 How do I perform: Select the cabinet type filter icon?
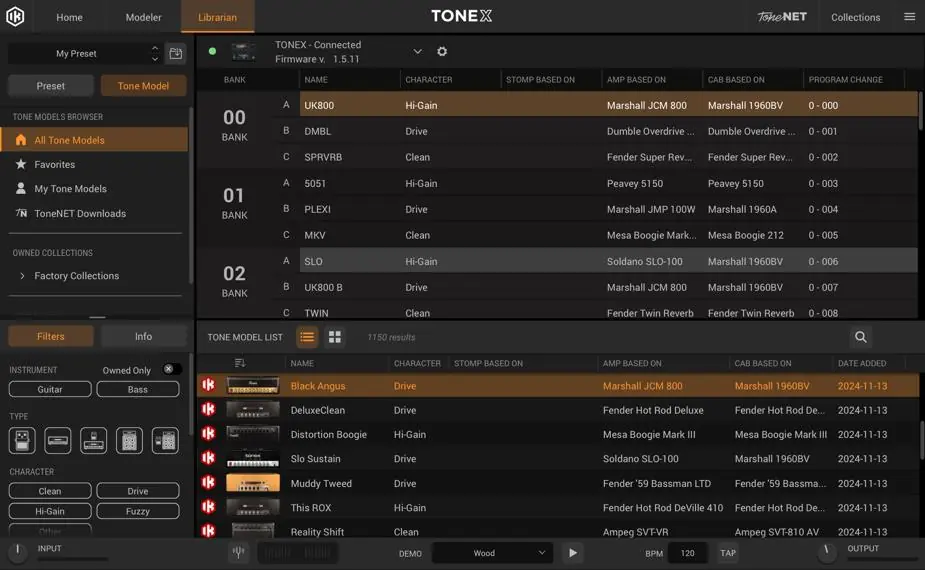[129, 440]
